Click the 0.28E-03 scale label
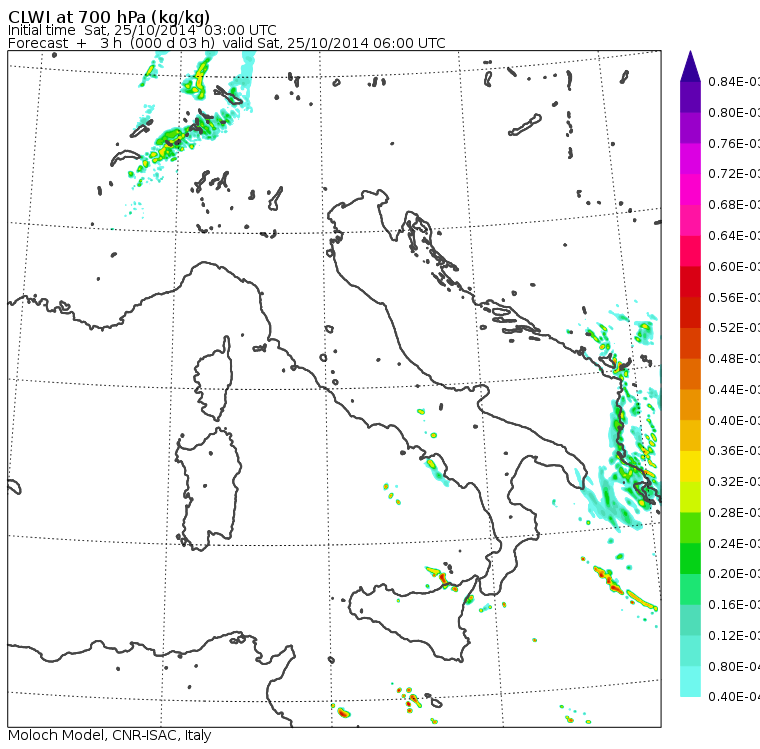 click(734, 512)
